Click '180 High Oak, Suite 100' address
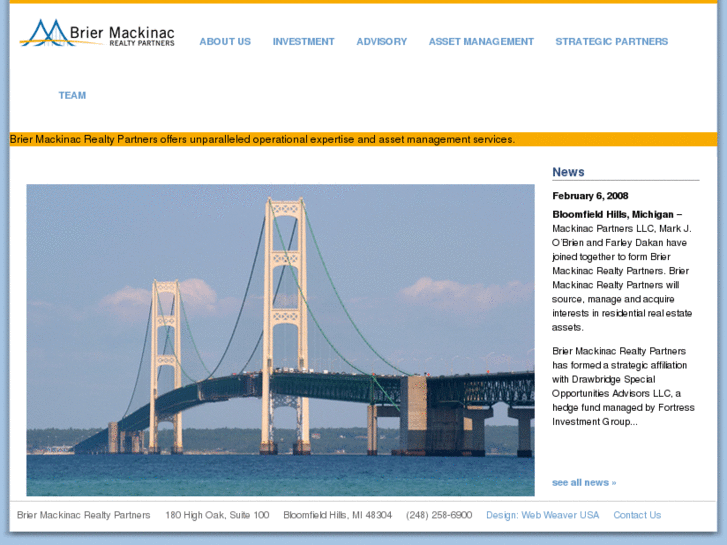 217,515
